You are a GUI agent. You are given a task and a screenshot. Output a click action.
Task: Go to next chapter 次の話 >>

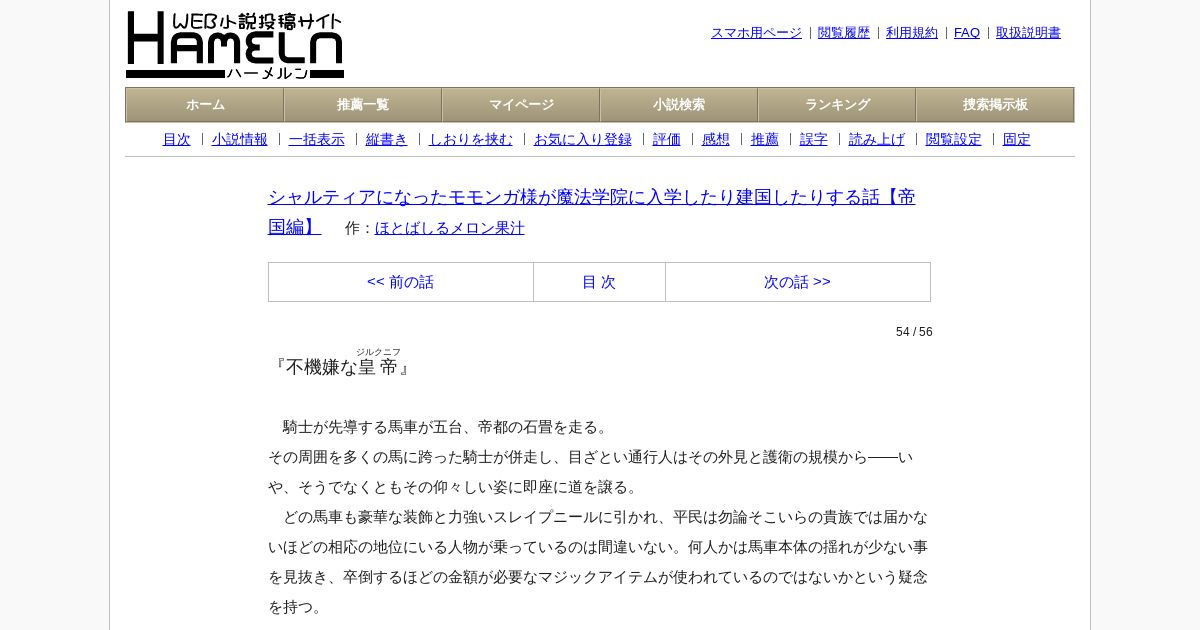[798, 282]
